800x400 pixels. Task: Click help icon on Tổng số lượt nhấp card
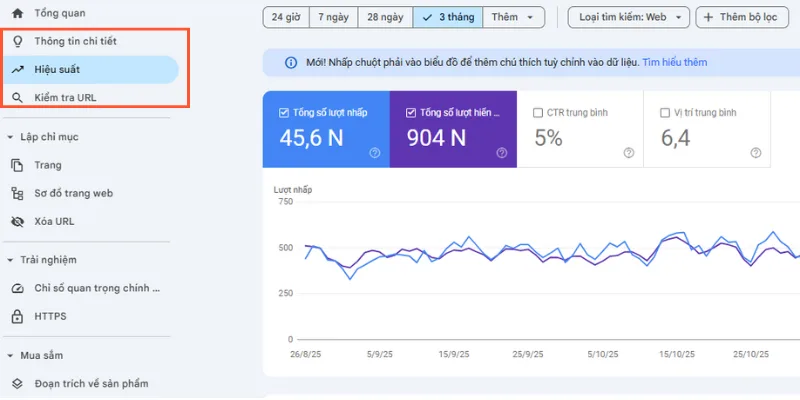pyautogui.click(x=375, y=153)
